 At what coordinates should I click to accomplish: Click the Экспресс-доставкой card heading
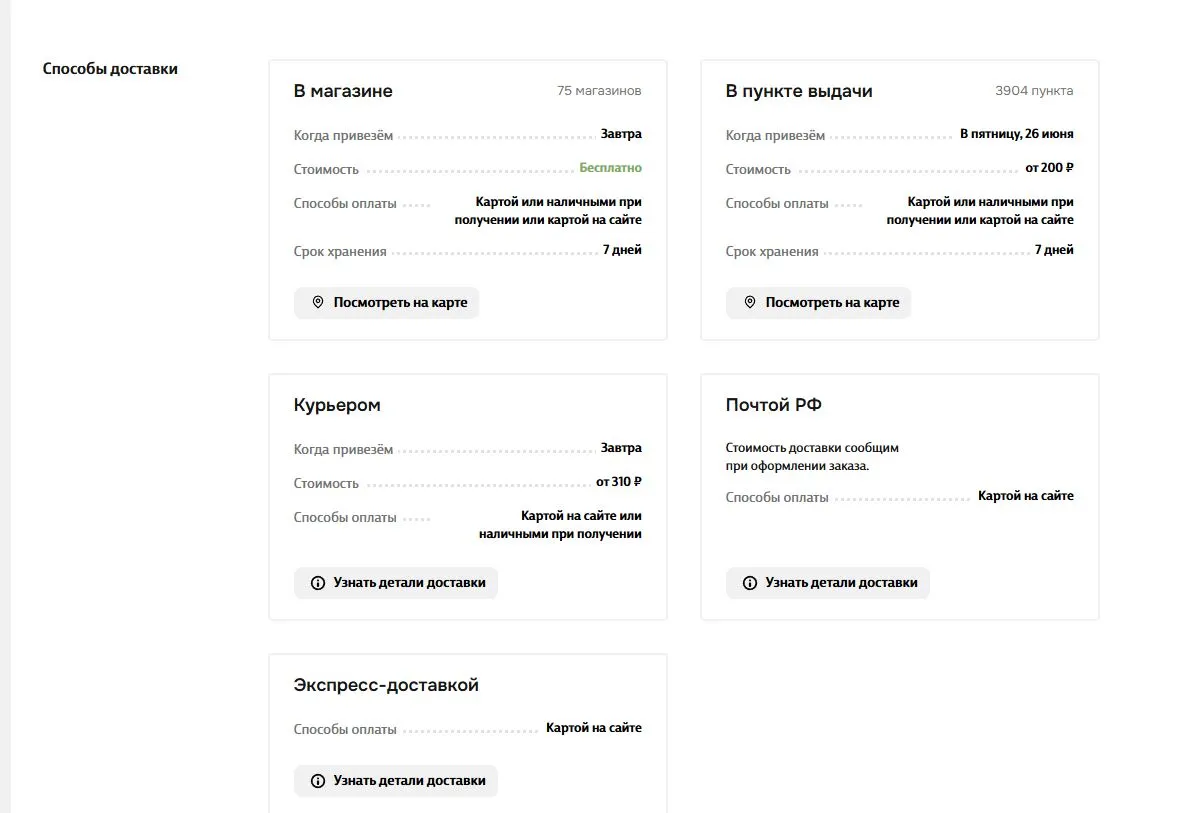(386, 685)
